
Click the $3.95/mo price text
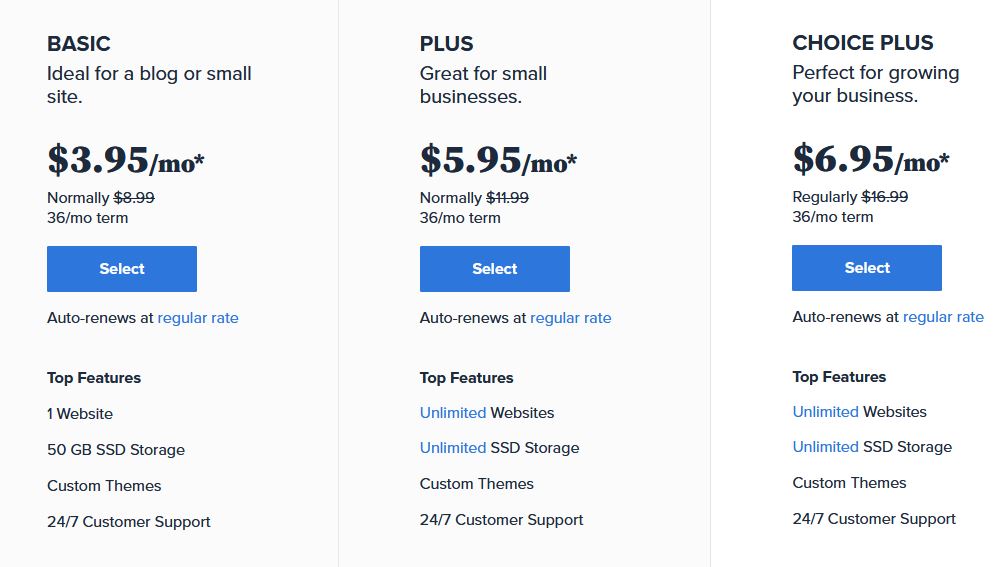click(x=126, y=160)
